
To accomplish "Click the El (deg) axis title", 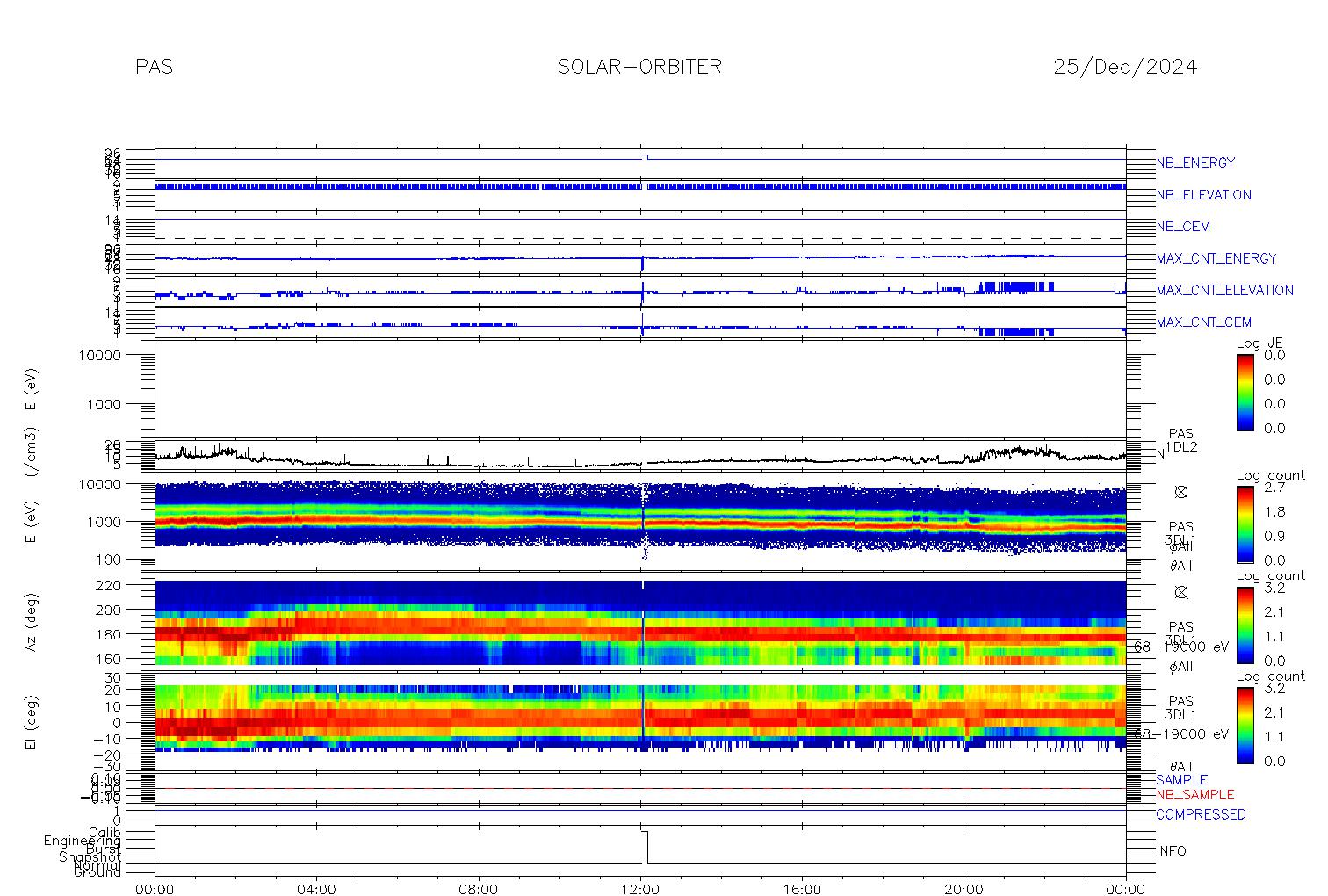I will [x=32, y=722].
